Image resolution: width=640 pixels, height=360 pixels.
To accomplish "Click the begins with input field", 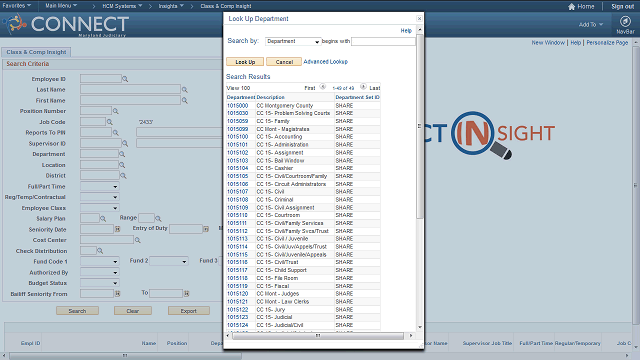I will point(383,41).
